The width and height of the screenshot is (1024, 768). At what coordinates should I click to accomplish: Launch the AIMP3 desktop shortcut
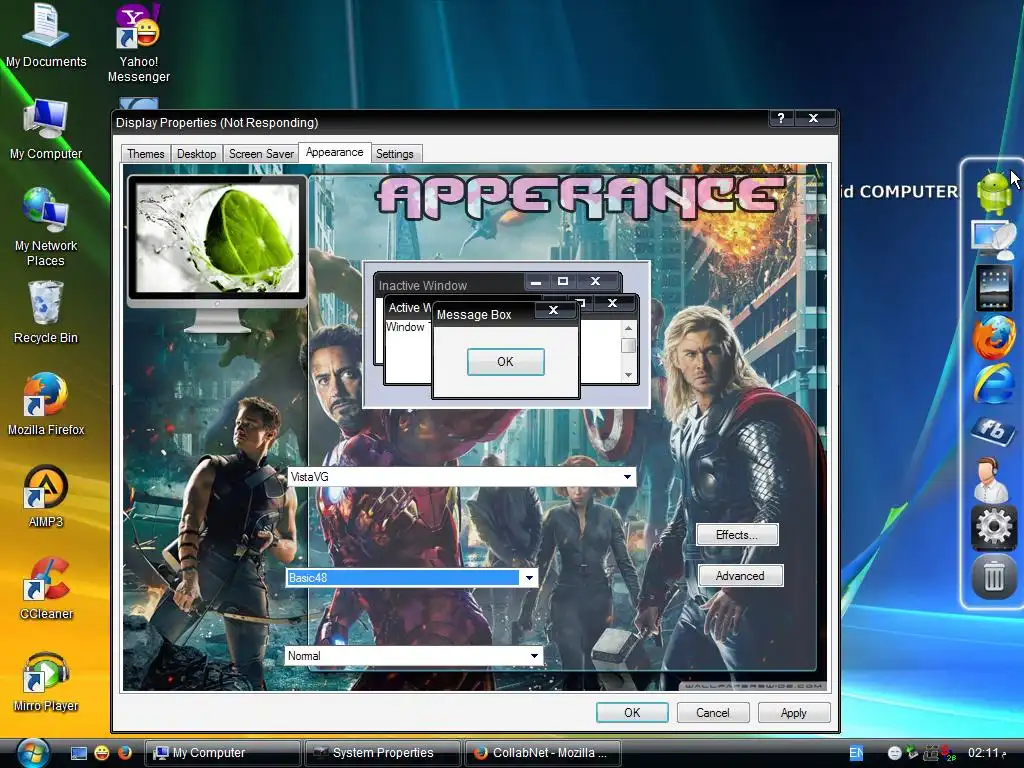pyautogui.click(x=46, y=496)
